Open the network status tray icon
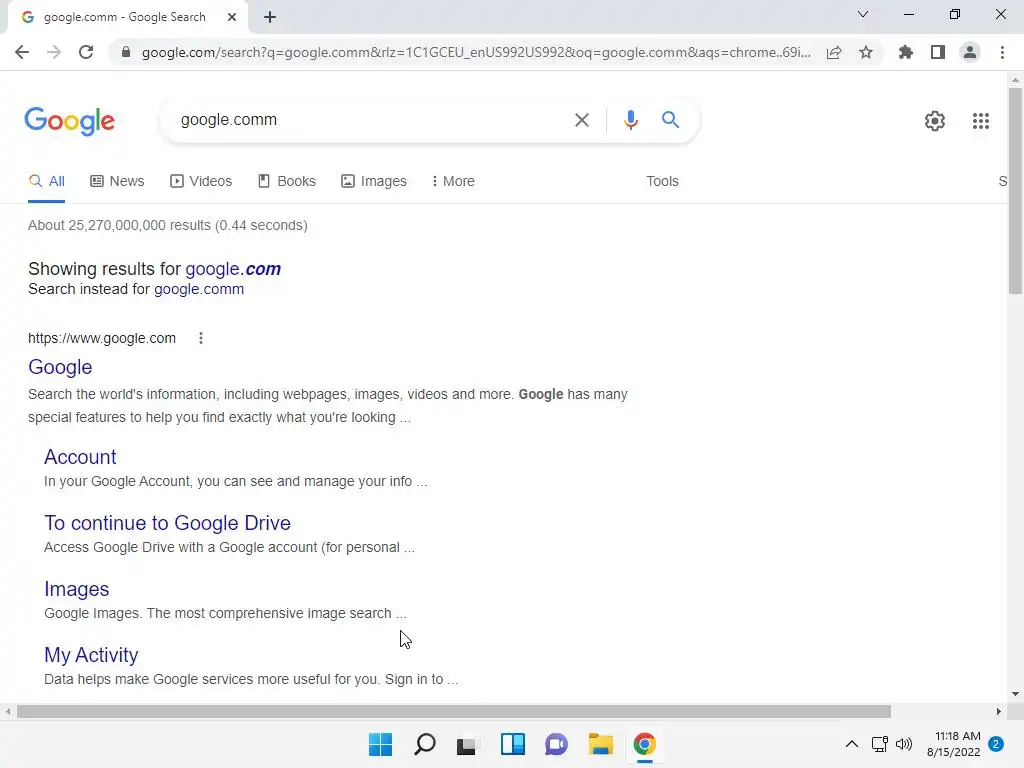 tap(880, 744)
